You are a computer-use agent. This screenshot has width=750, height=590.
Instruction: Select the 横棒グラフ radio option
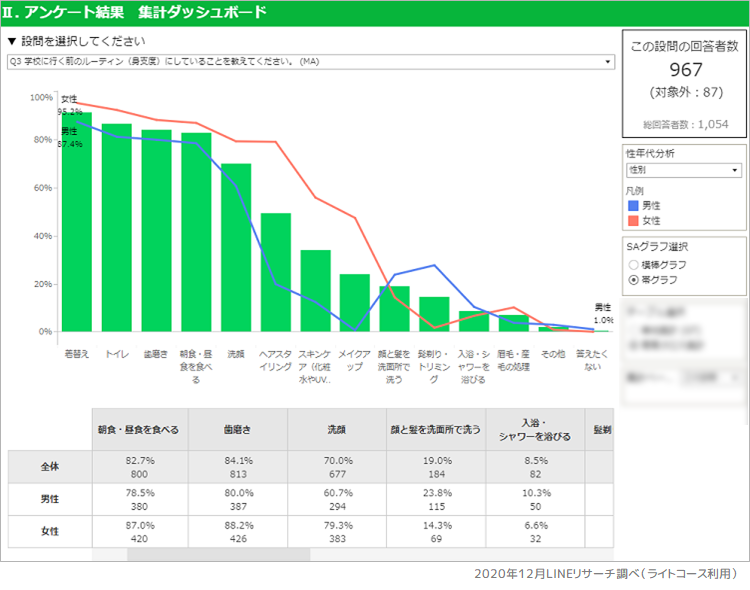[x=632, y=265]
